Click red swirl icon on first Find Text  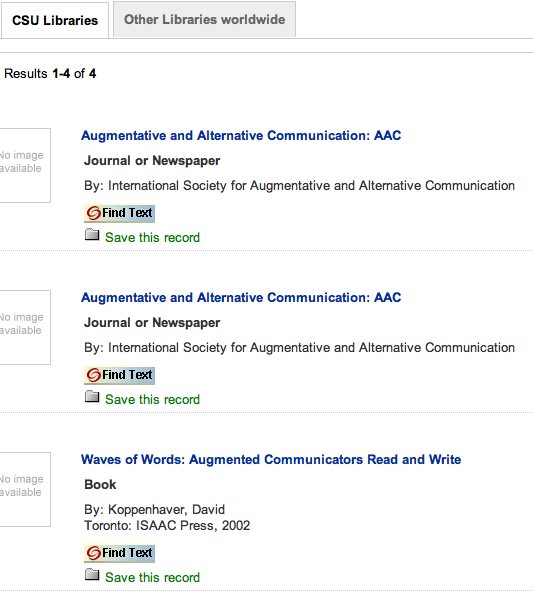93,213
